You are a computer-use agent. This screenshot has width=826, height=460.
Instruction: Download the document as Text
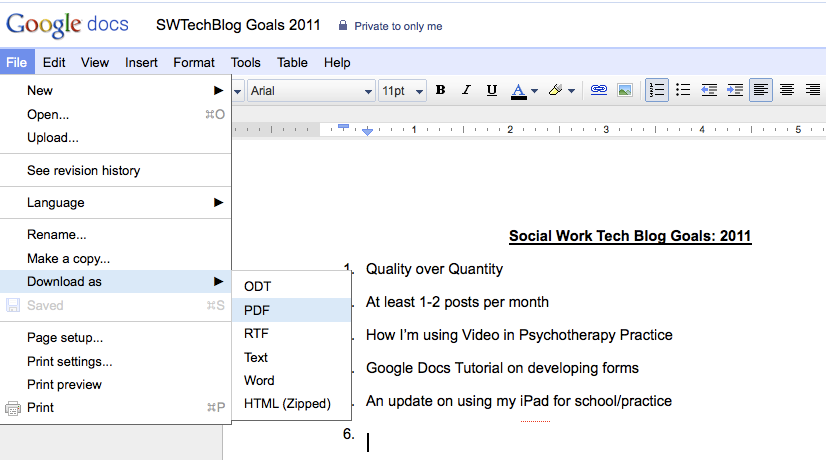click(x=291, y=357)
